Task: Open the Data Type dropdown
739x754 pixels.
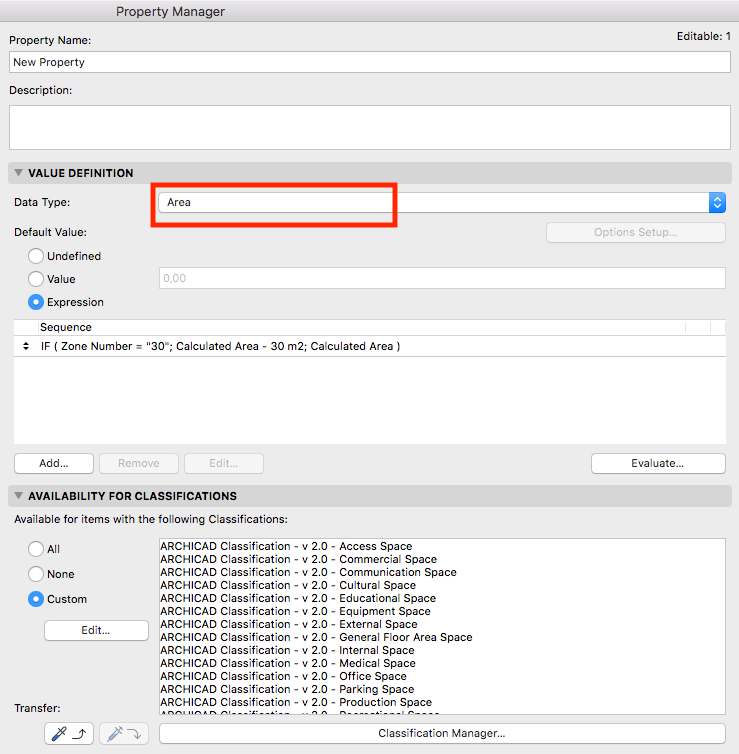Action: (x=440, y=202)
